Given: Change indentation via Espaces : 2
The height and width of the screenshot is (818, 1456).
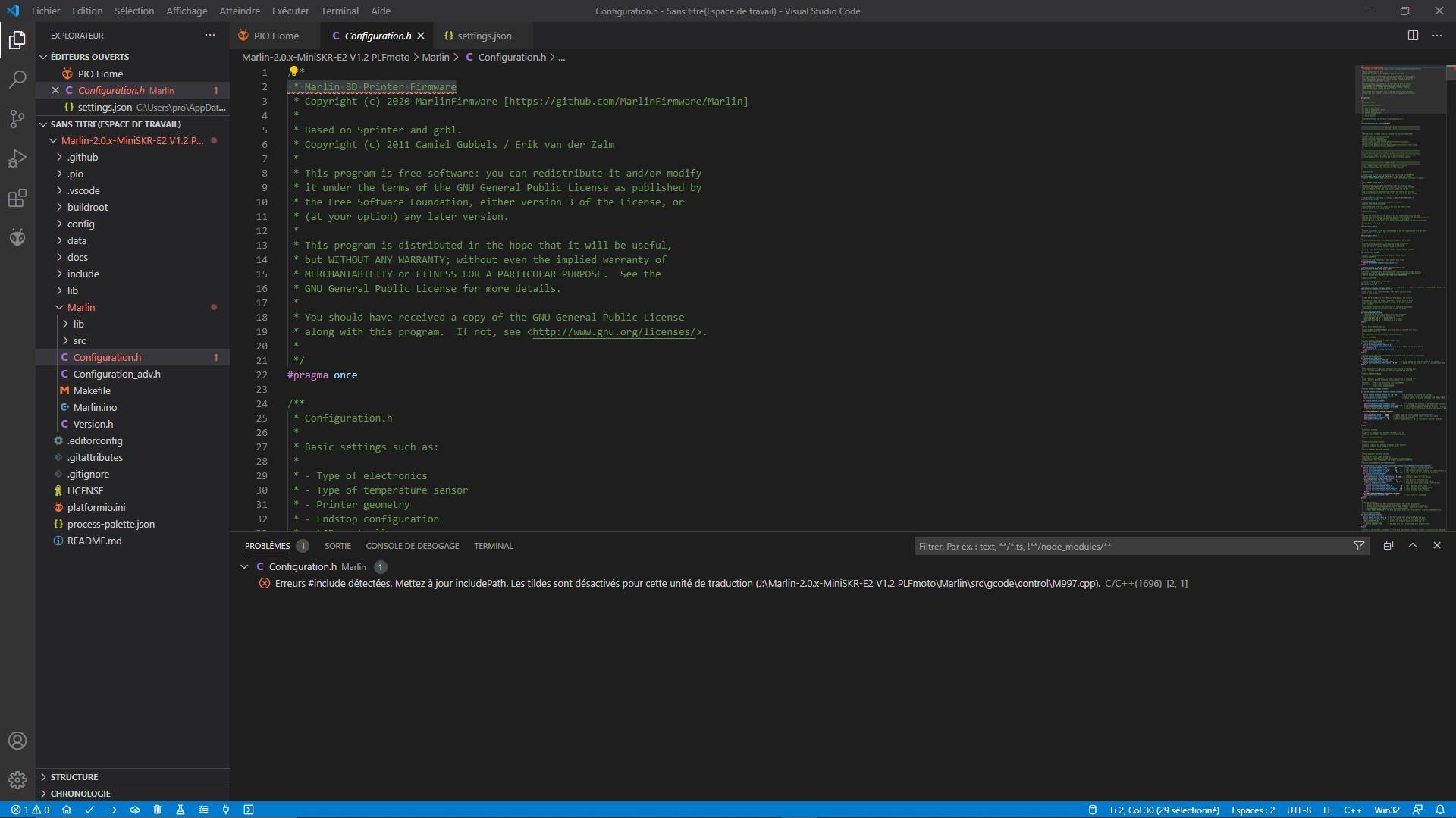Looking at the screenshot, I should 1253,810.
